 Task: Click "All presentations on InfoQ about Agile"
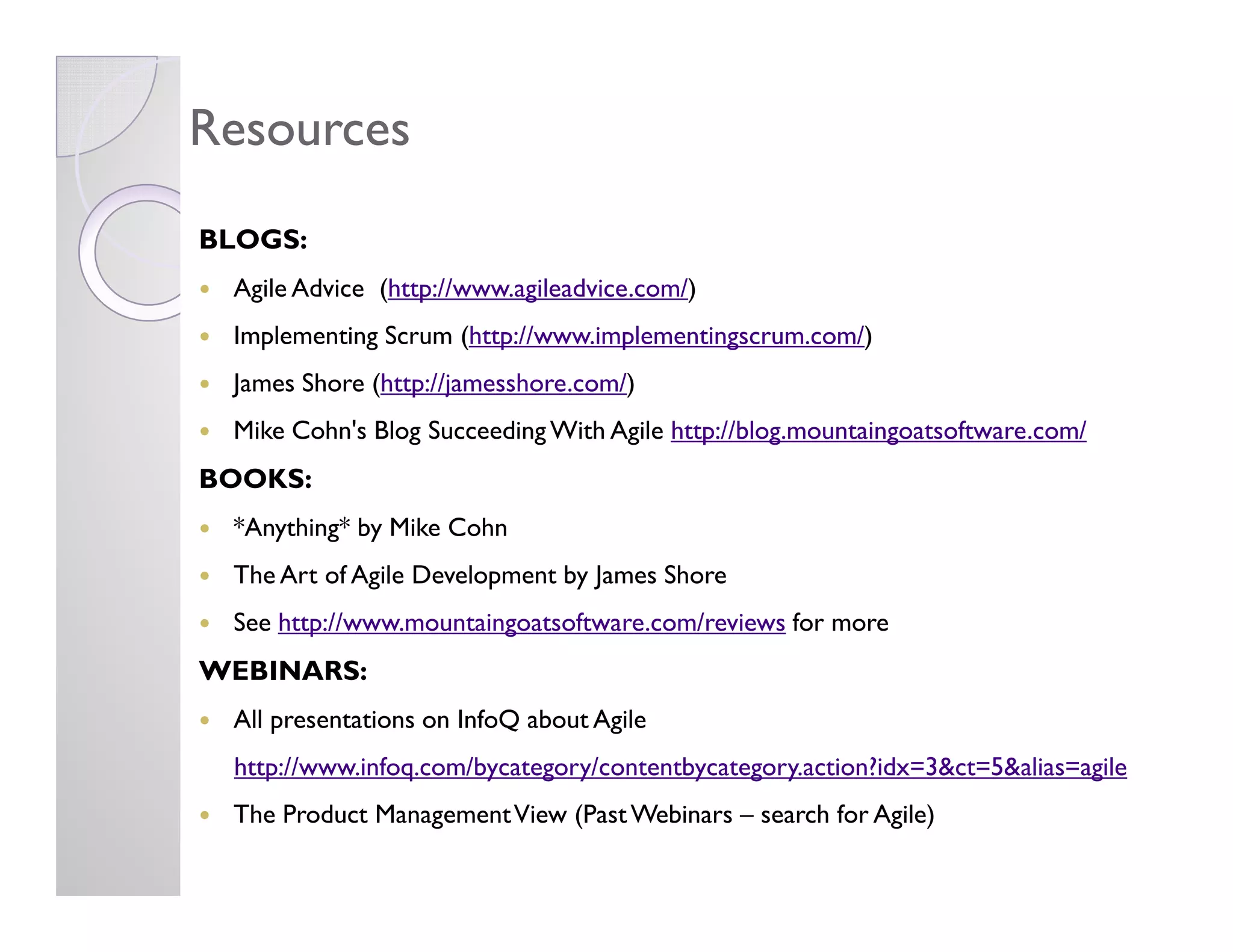[439, 720]
